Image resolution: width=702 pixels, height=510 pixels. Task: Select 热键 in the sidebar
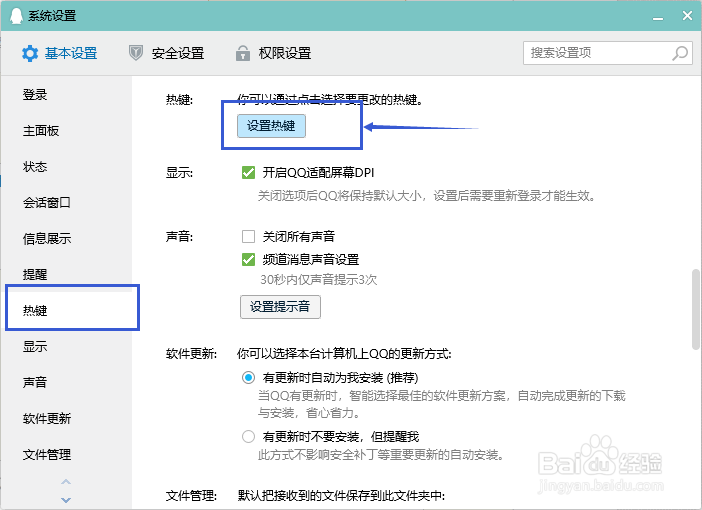point(35,310)
